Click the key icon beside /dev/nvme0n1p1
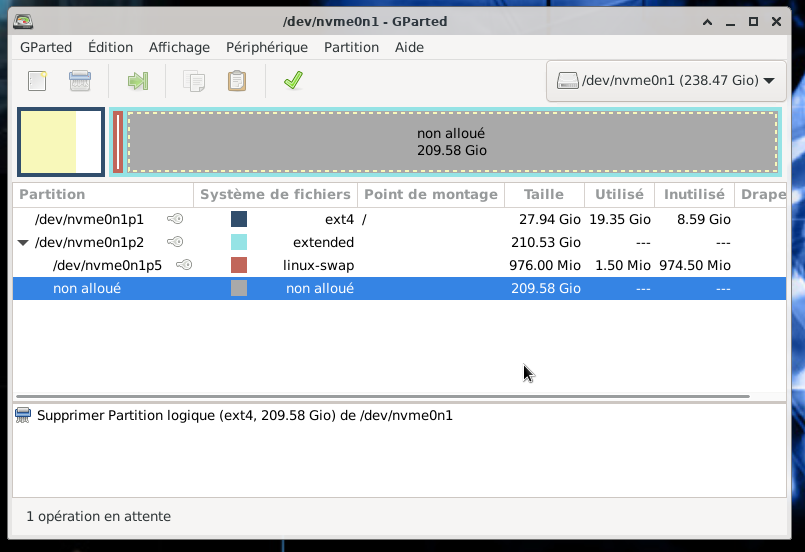Screen dimensions: 805x552 175,219
